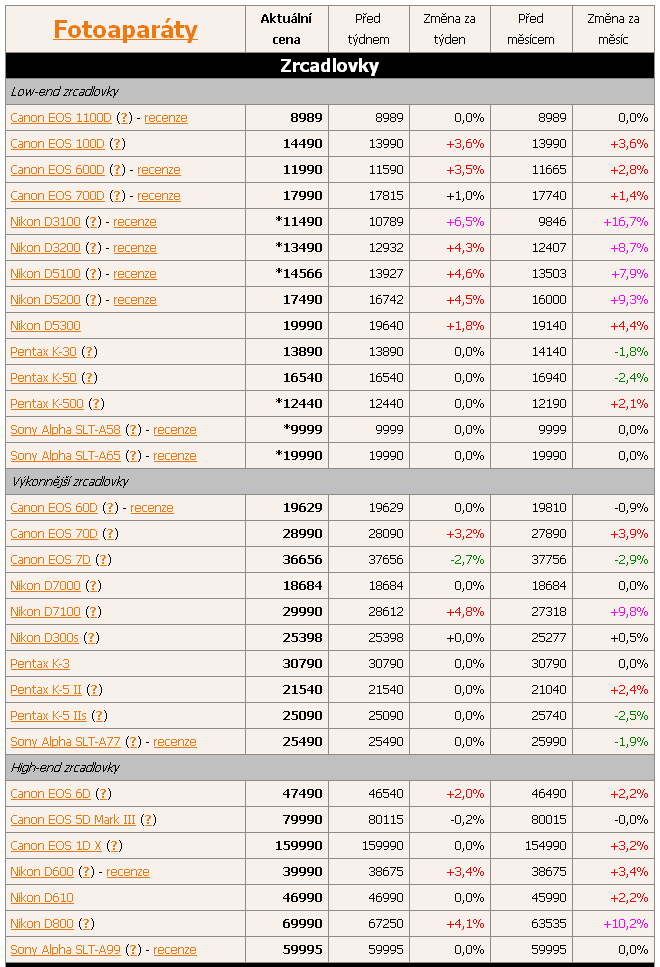Open the Pentax K-3 product page
Viewport: 660px width, 967px height.
[x=40, y=664]
